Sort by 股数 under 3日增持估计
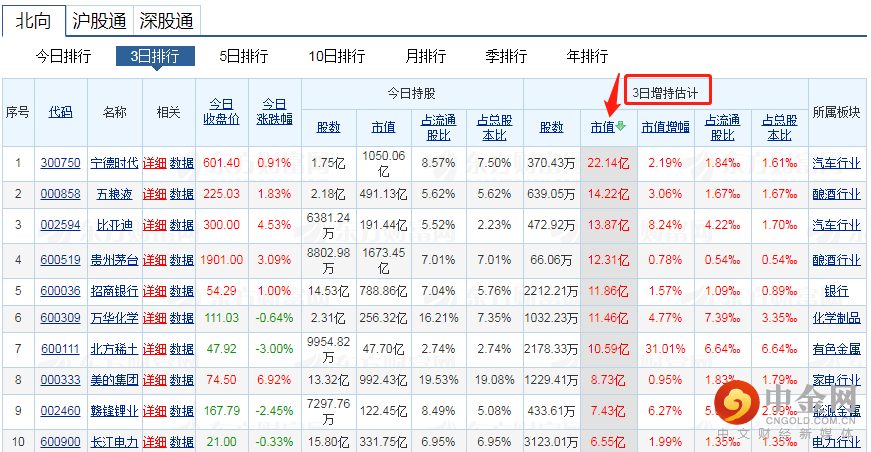 point(552,127)
